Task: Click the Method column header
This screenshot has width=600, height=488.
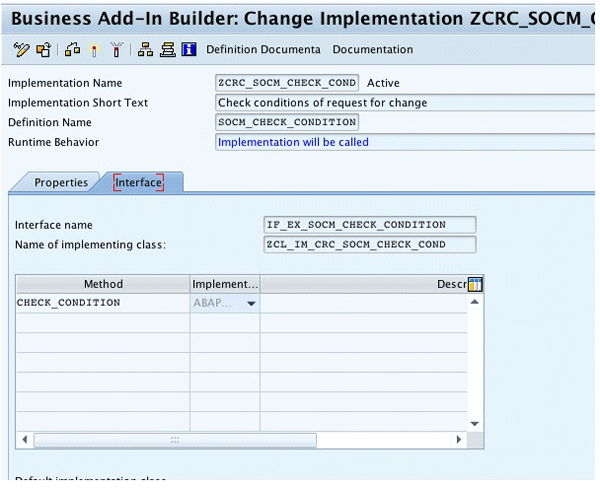Action: pyautogui.click(x=103, y=284)
